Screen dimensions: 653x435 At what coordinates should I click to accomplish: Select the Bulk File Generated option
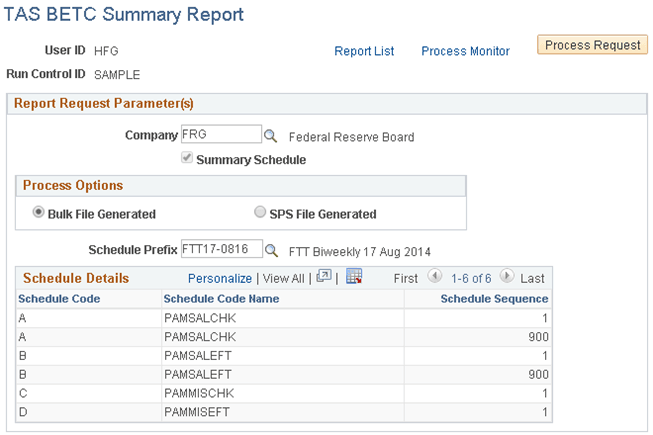39,212
